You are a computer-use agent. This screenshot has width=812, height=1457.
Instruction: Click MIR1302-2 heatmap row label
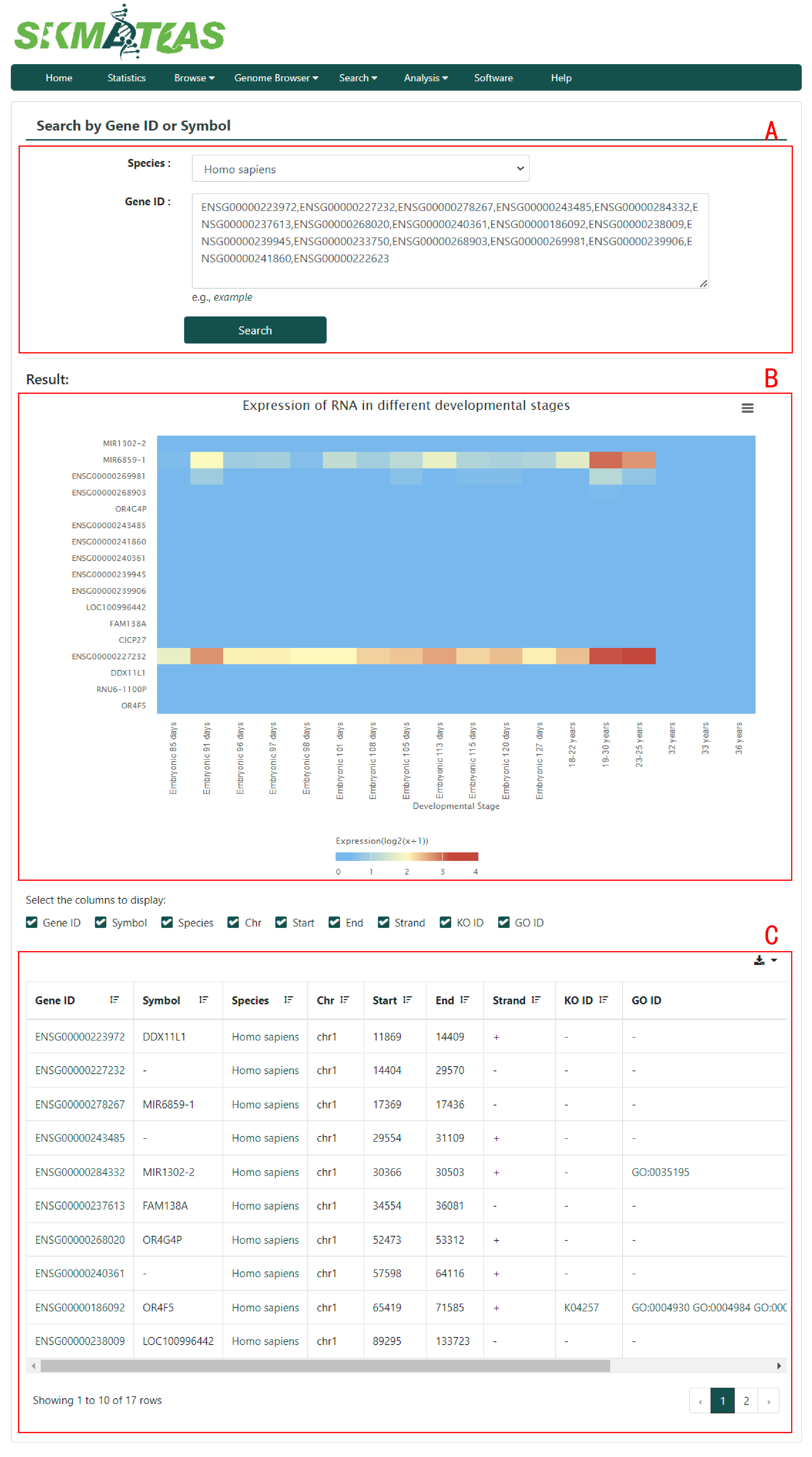124,443
